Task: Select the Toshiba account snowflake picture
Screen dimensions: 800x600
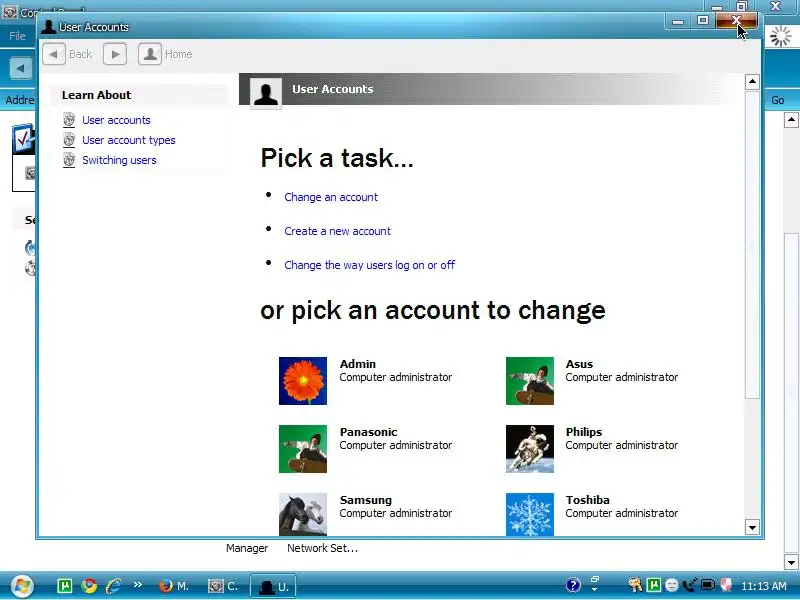Action: (530, 514)
